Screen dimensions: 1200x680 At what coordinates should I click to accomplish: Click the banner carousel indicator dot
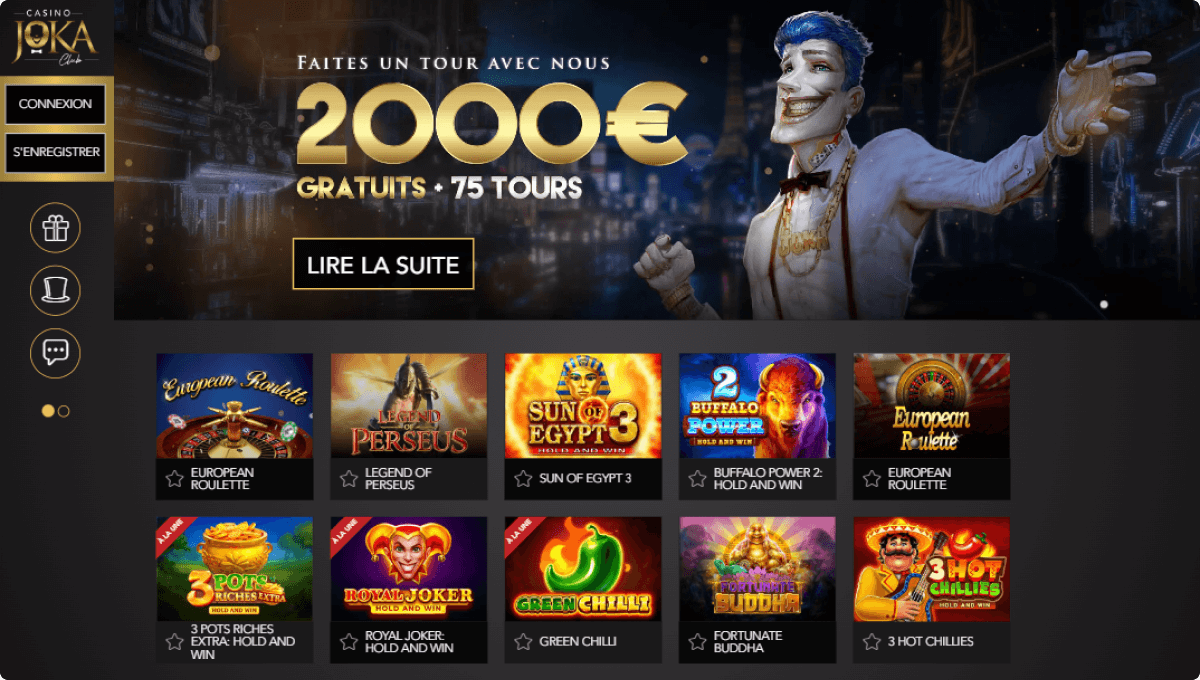tap(1104, 304)
